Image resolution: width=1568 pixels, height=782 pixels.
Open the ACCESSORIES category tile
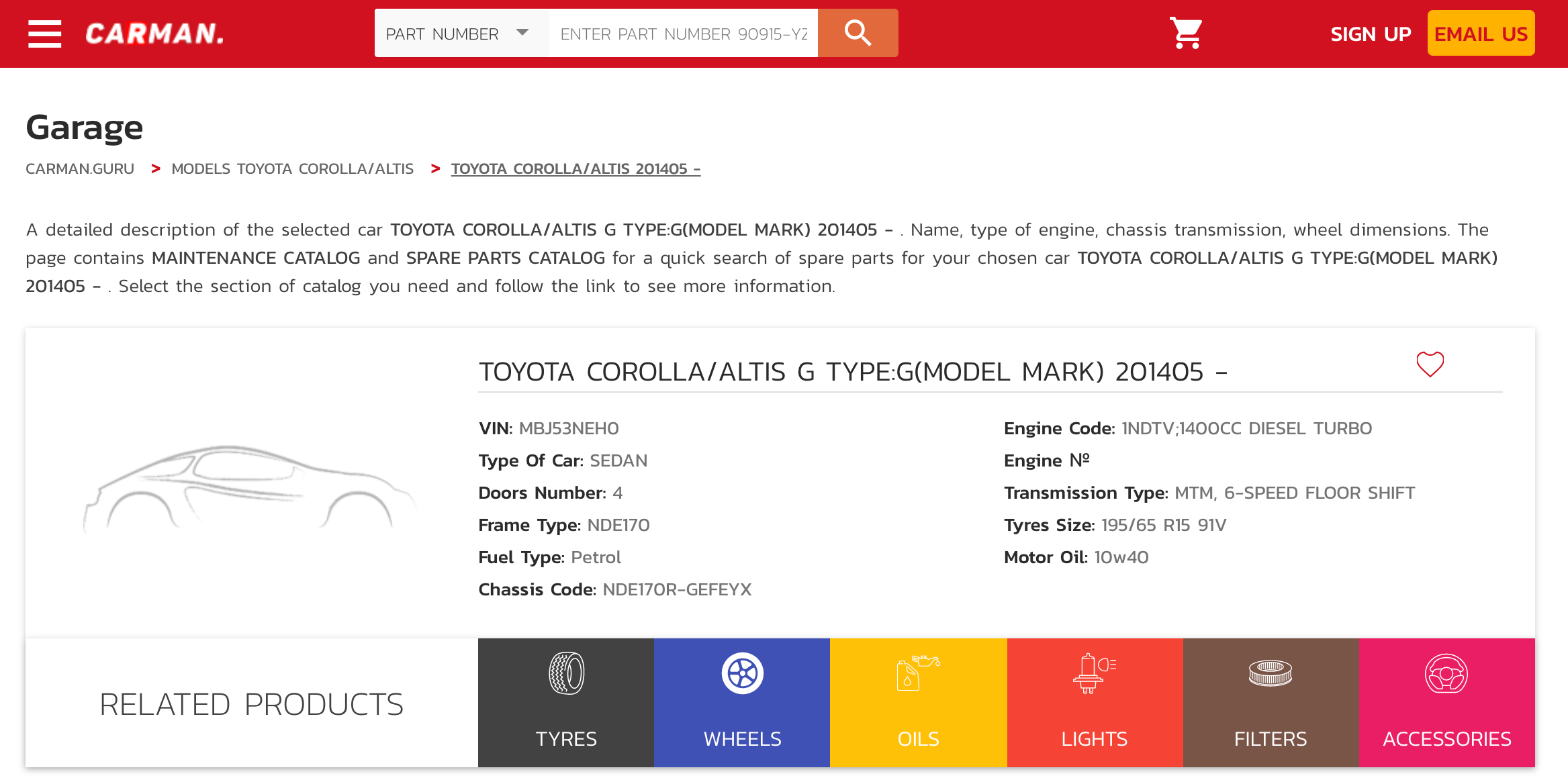[x=1447, y=703]
